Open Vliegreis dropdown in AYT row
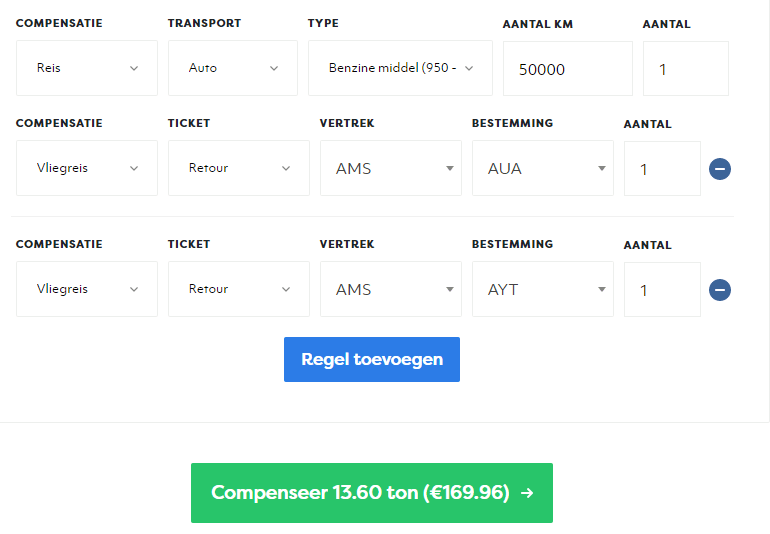Image resolution: width=770 pixels, height=534 pixels. coord(86,289)
